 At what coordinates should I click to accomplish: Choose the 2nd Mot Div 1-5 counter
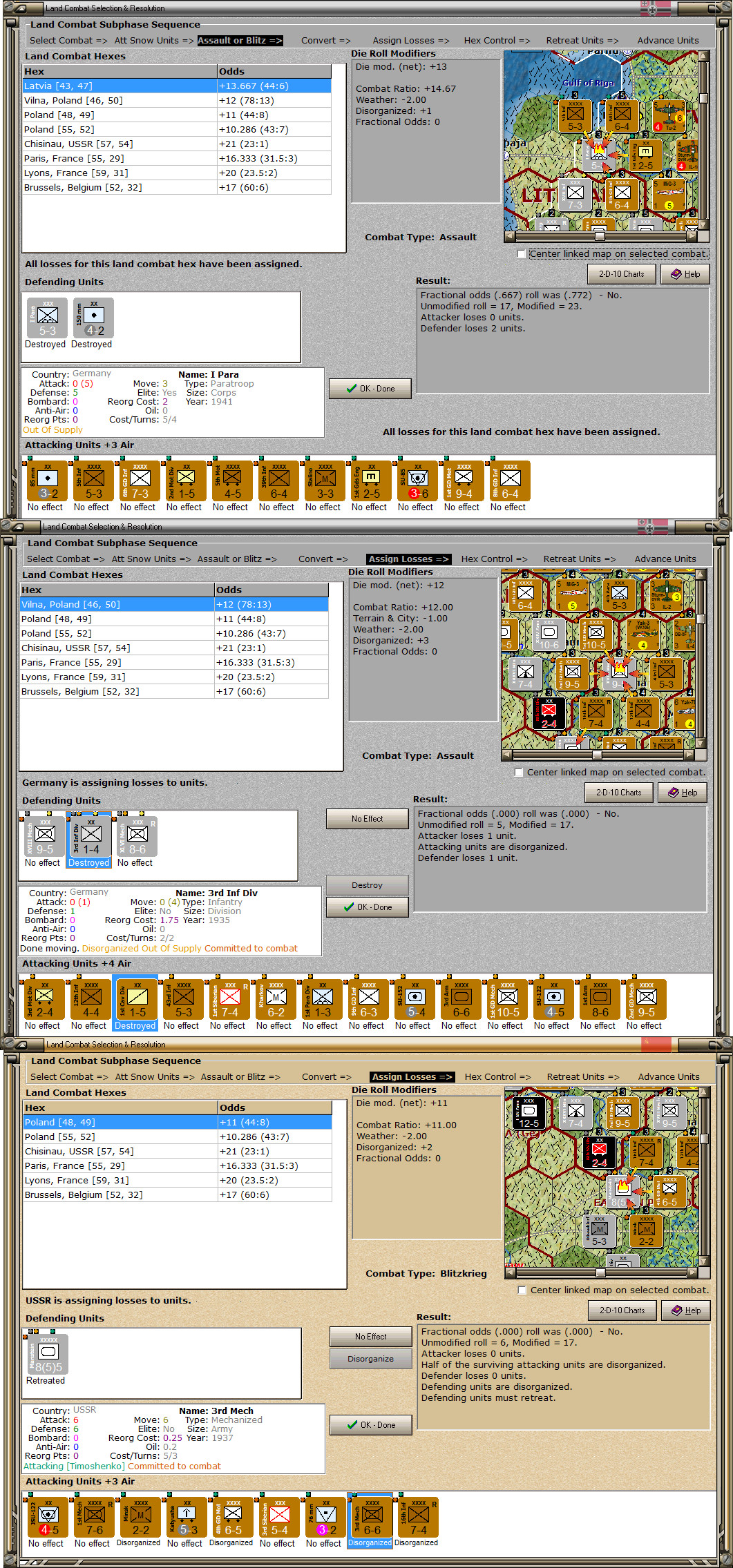(x=186, y=481)
